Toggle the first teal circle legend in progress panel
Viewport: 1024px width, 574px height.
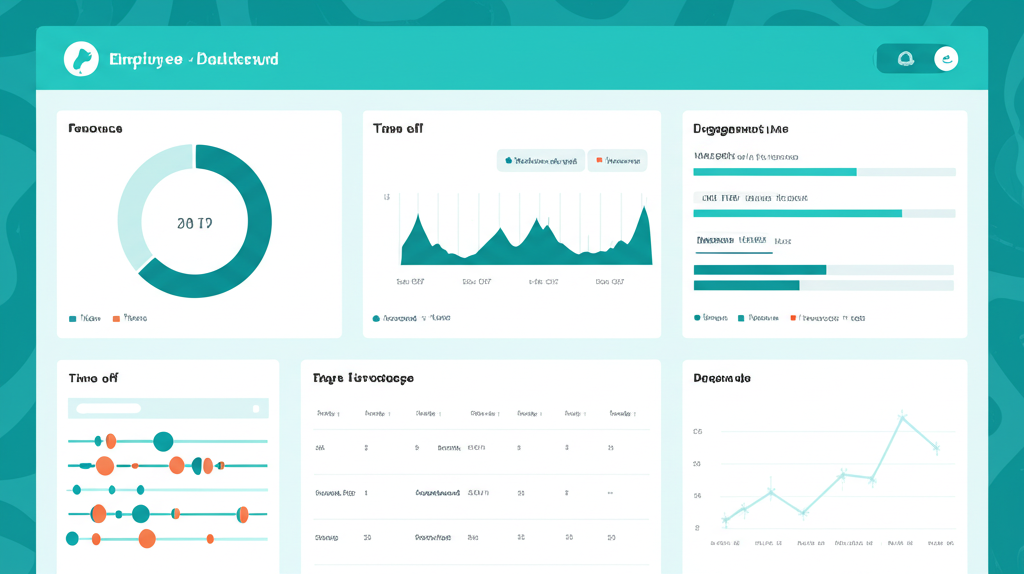(x=698, y=318)
